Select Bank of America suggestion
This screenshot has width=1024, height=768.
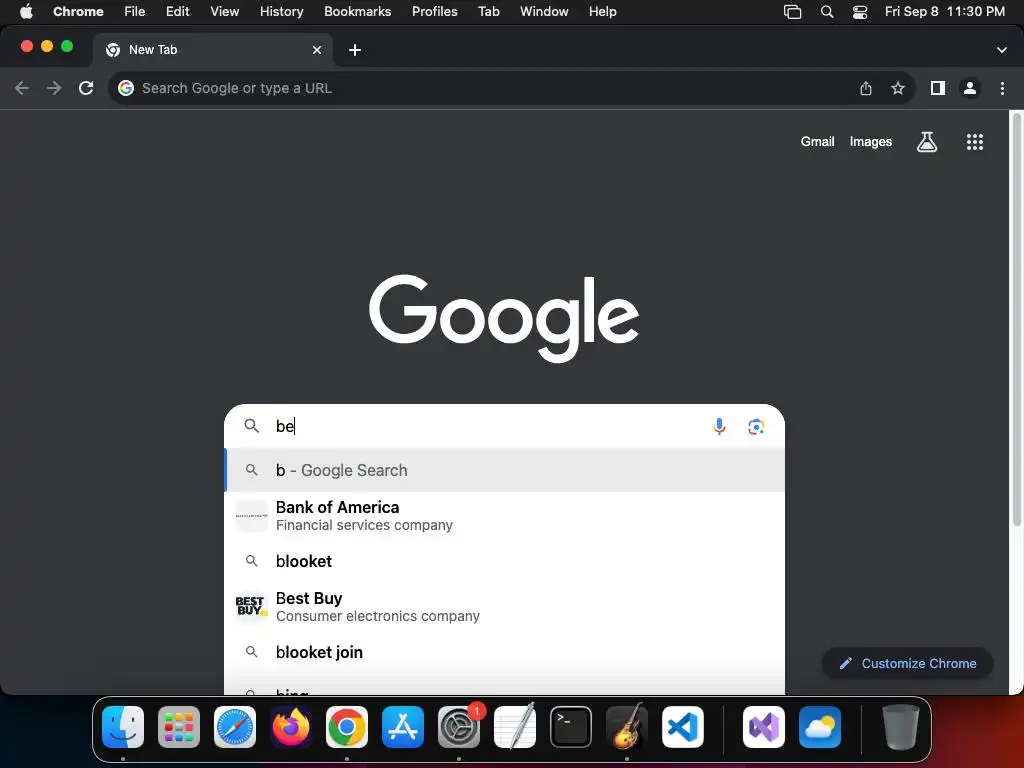pyautogui.click(x=504, y=516)
